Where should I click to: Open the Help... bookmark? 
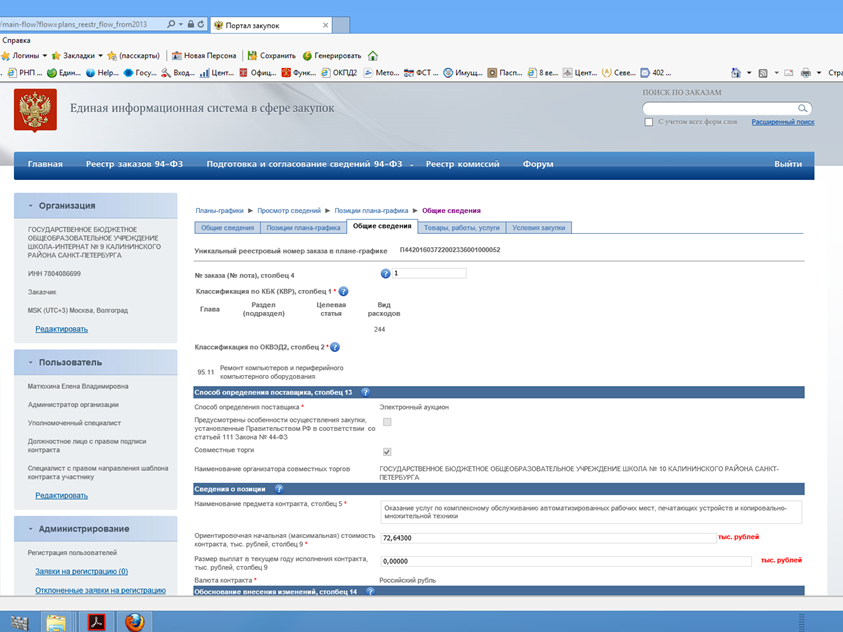coord(102,73)
